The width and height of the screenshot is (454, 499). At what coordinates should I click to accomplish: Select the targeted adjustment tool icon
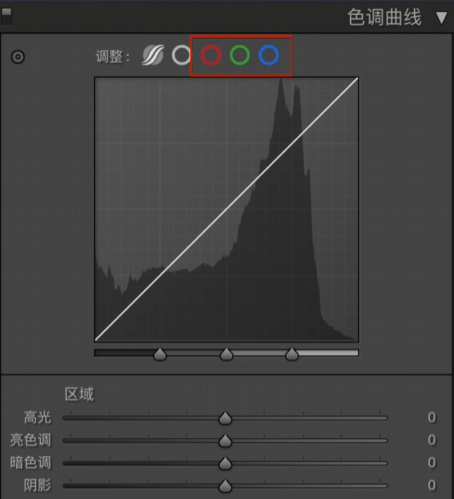(18, 57)
